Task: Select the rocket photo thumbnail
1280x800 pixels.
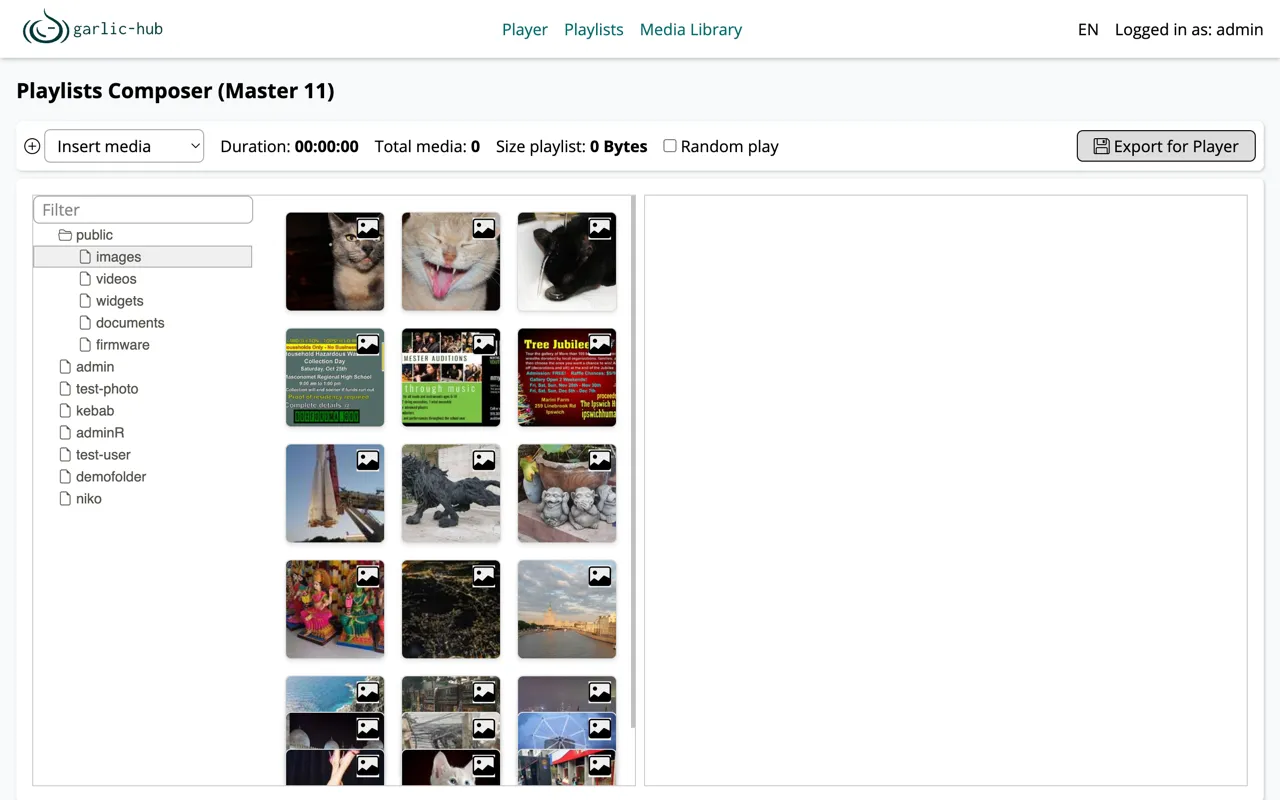Action: coord(335,494)
